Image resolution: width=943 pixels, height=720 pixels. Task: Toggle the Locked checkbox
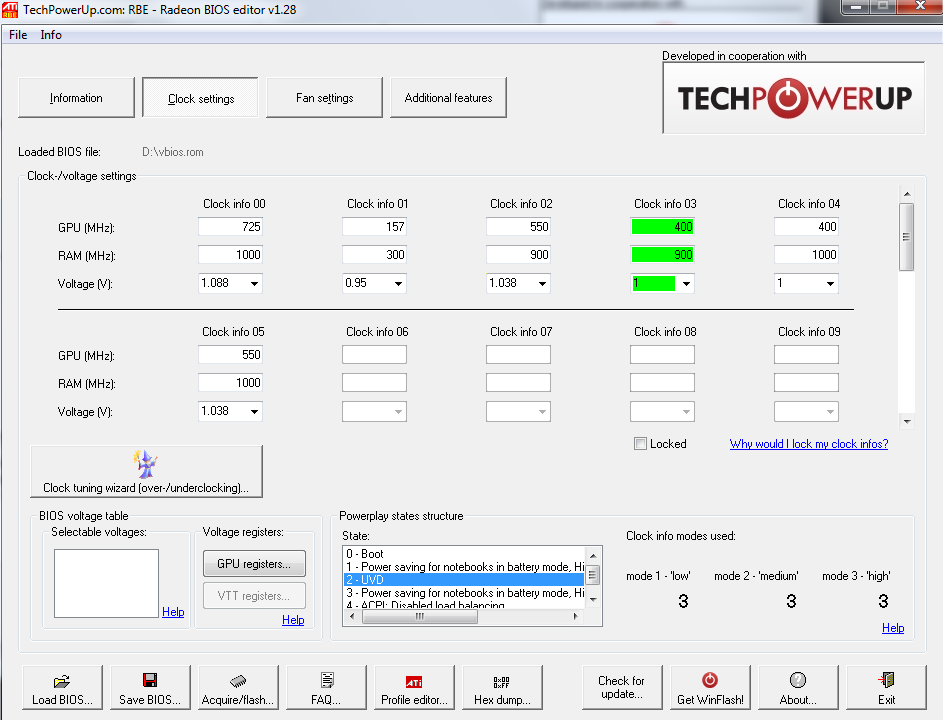click(x=640, y=444)
